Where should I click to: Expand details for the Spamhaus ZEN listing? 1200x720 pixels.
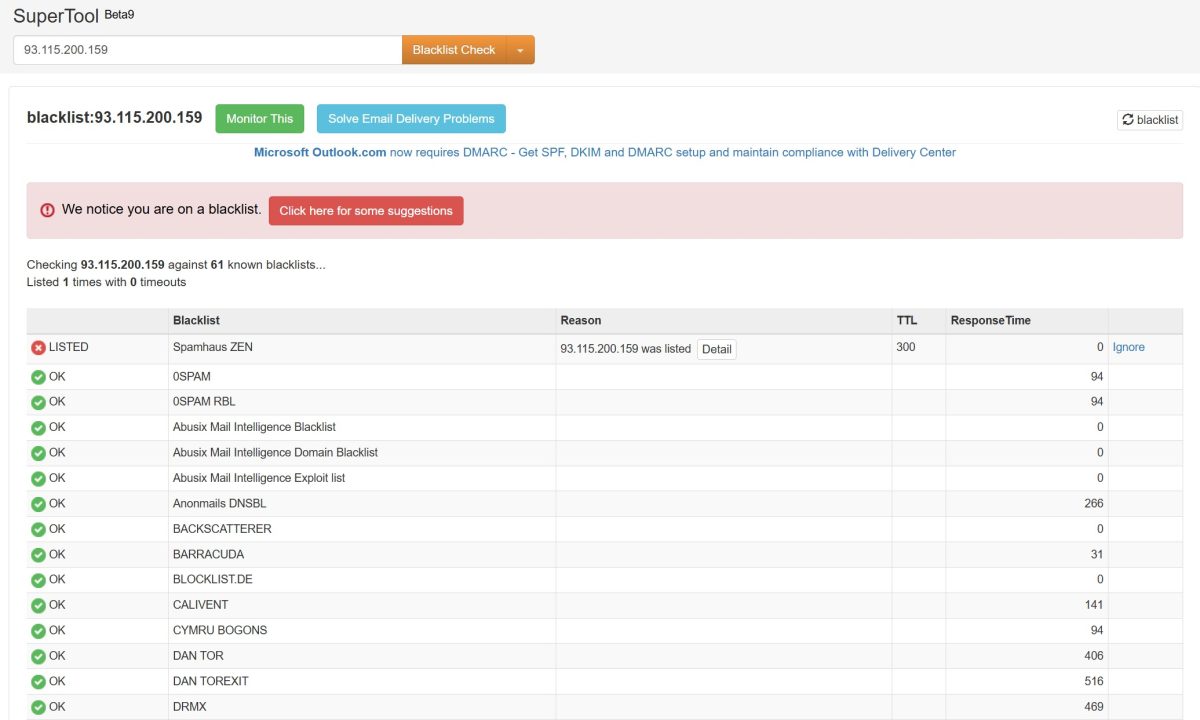pyautogui.click(x=717, y=349)
